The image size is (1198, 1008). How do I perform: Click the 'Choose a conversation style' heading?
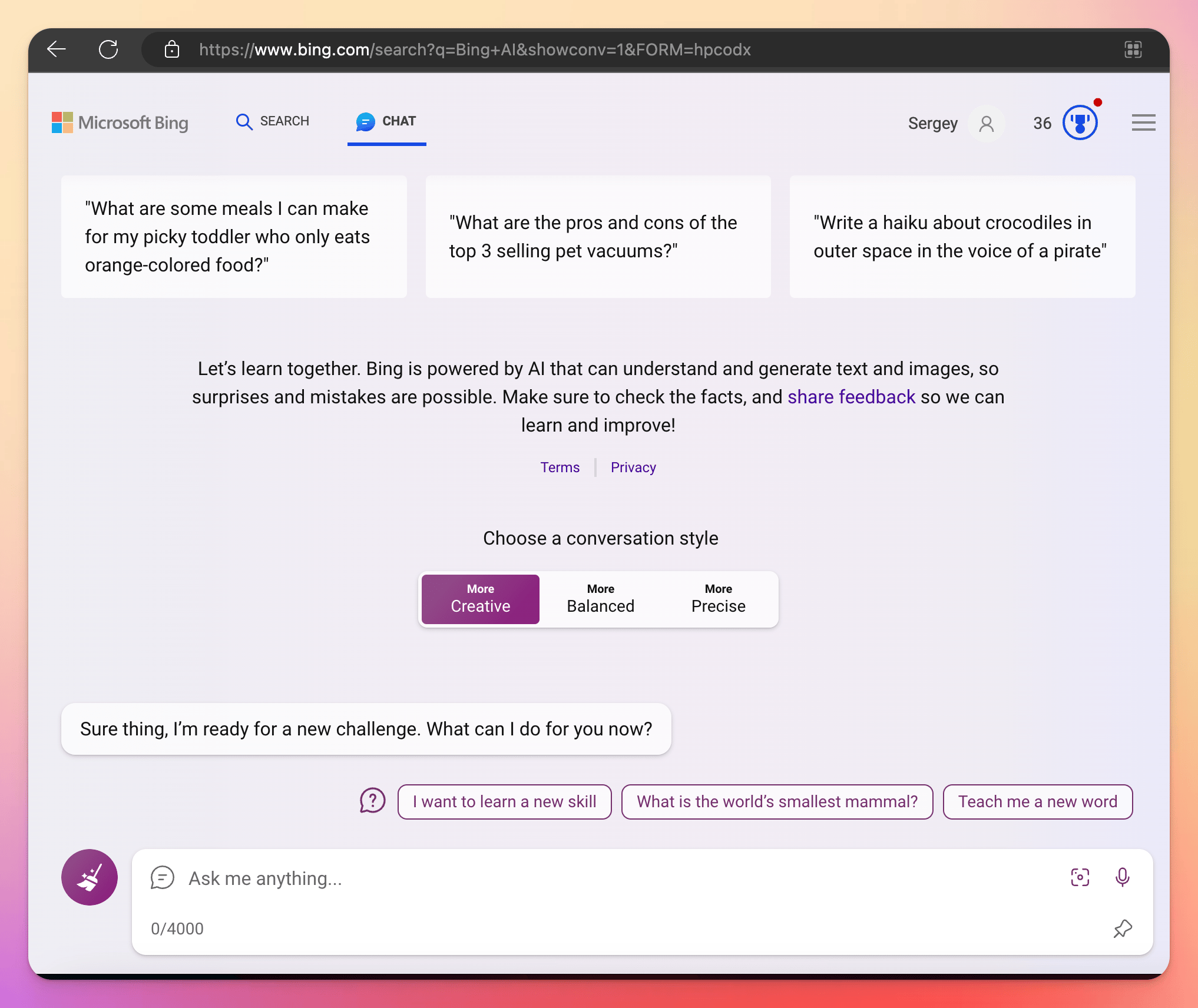point(601,538)
